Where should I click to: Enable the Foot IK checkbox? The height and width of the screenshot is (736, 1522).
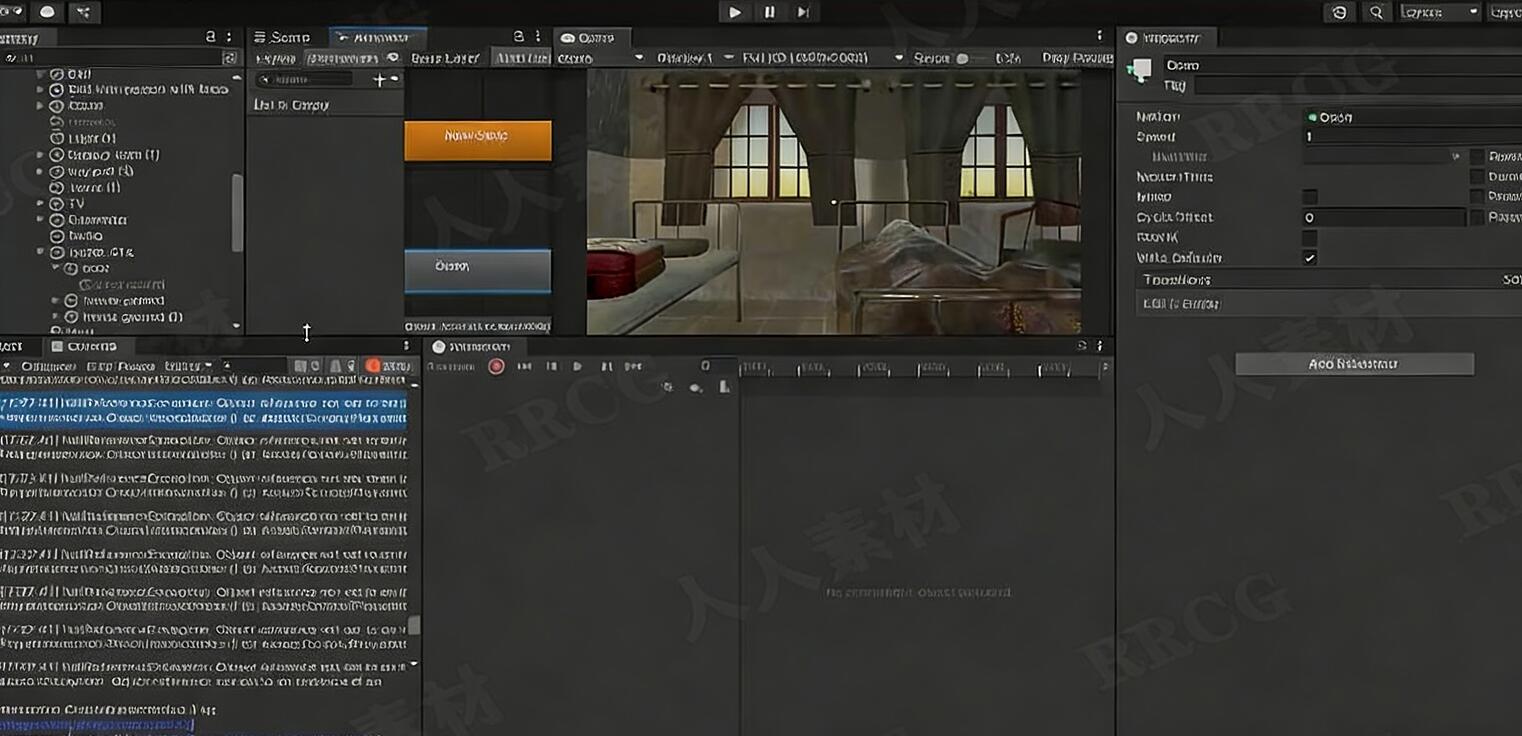[1308, 238]
